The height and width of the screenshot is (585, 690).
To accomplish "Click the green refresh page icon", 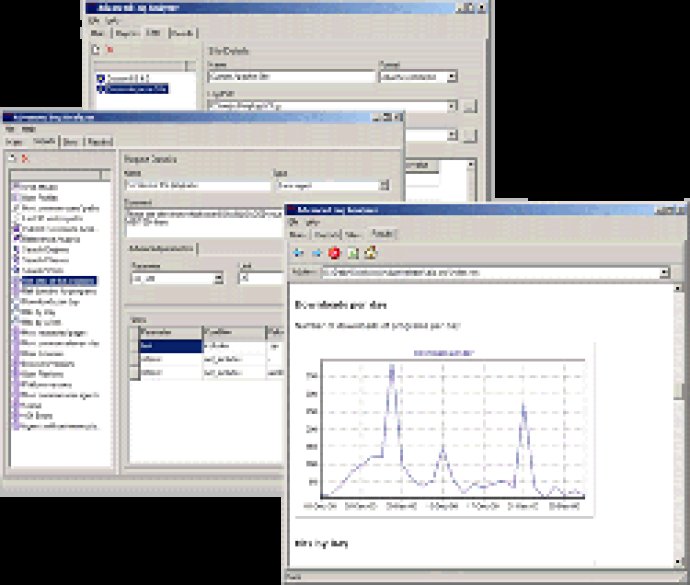I will [x=353, y=253].
